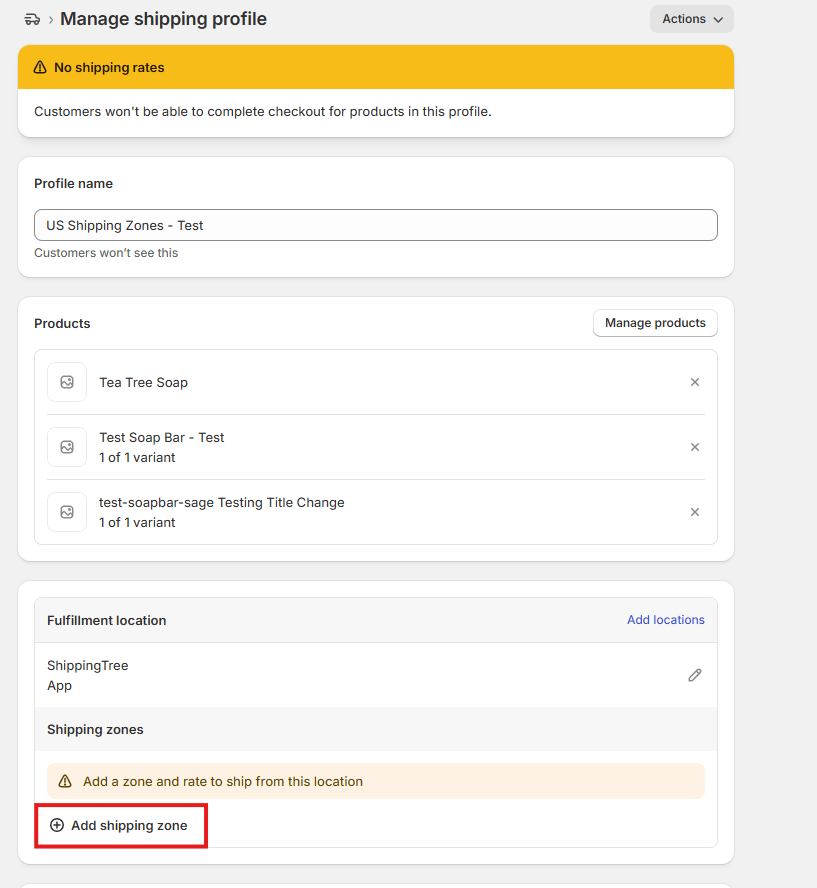
Task: Open the Add locations link
Action: point(665,620)
